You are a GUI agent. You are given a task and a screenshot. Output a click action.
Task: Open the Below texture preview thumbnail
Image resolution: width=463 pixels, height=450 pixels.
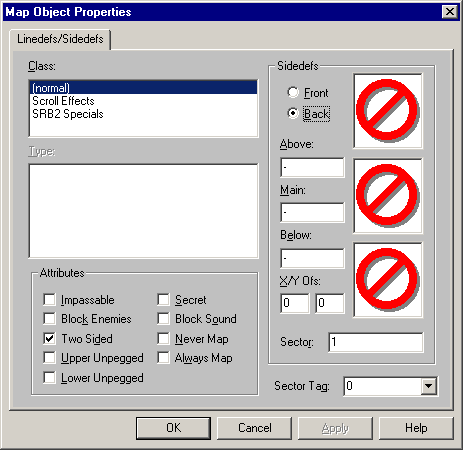pos(388,280)
